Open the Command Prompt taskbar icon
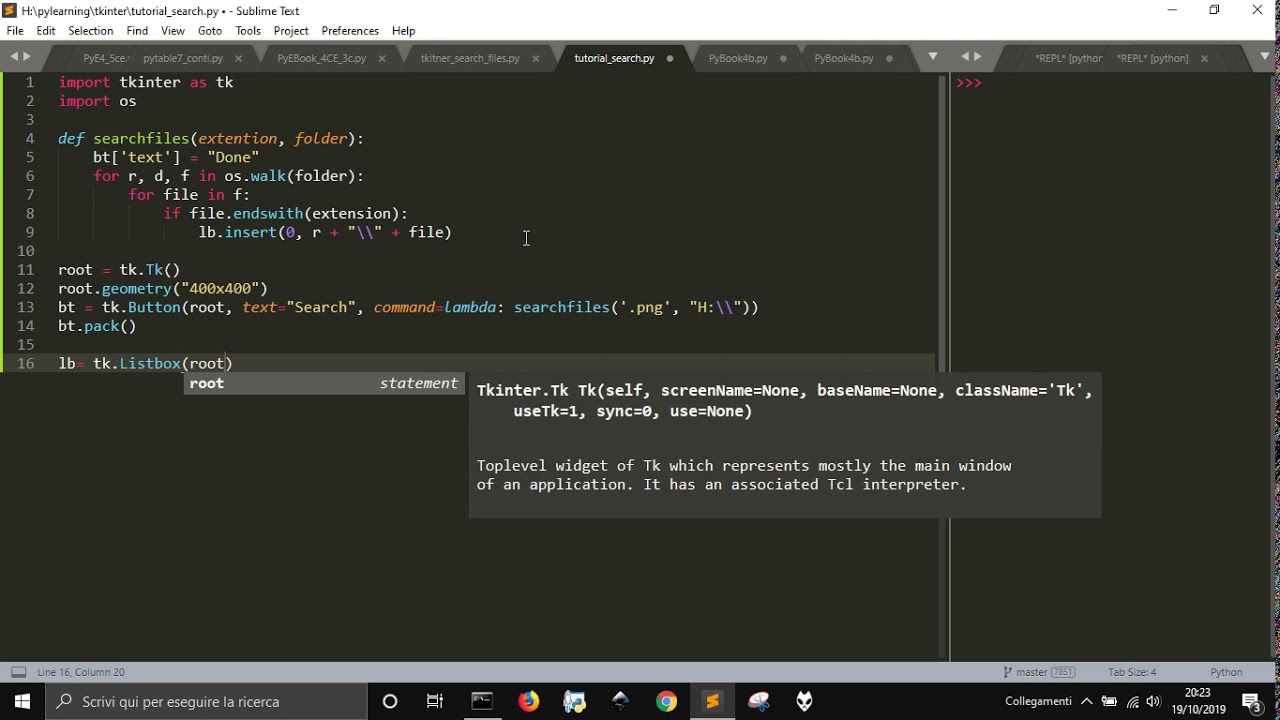 pyautogui.click(x=482, y=701)
